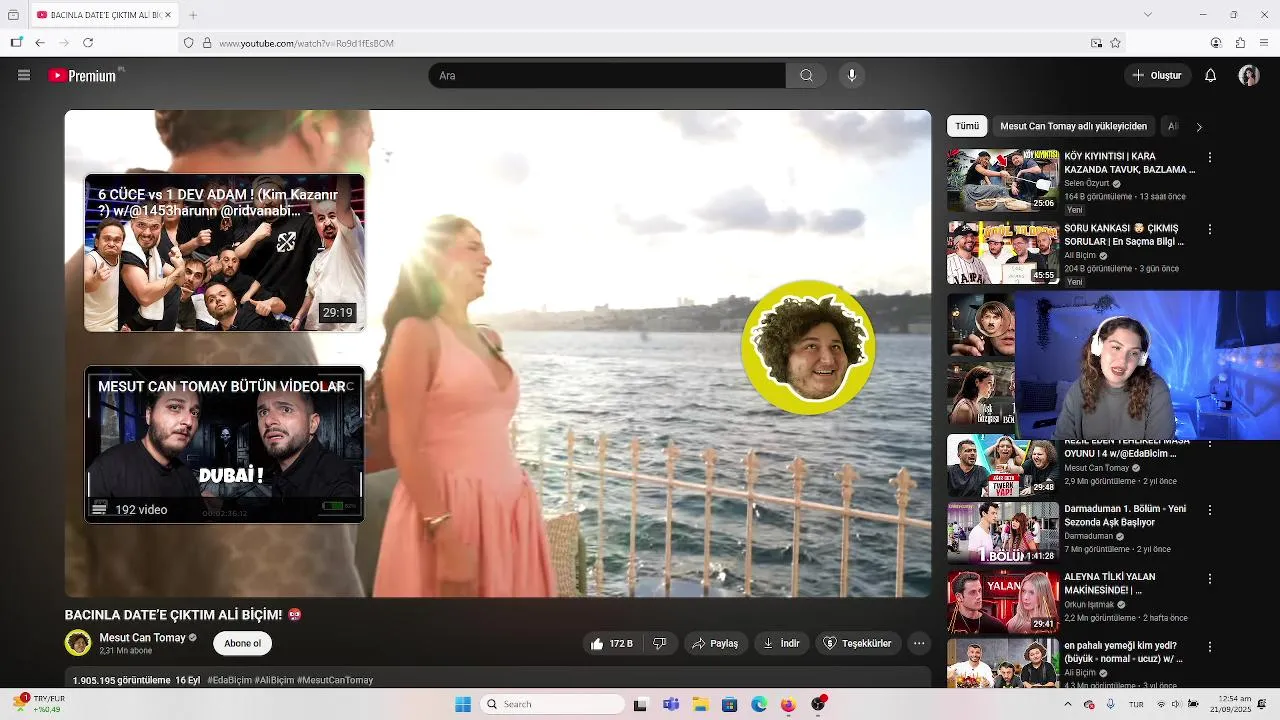1280x720 pixels.
Task: Open the notifications bell
Action: [1210, 75]
